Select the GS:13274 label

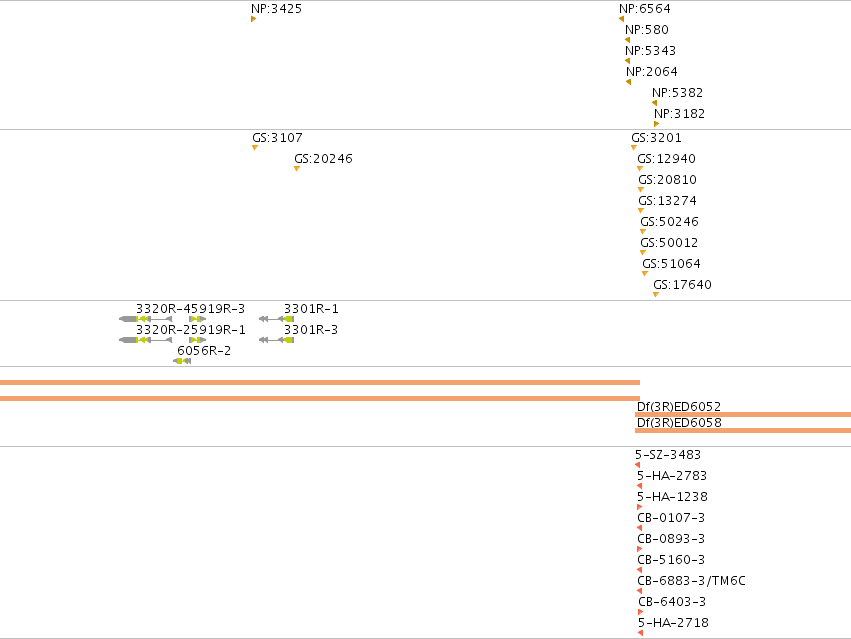tap(668, 201)
